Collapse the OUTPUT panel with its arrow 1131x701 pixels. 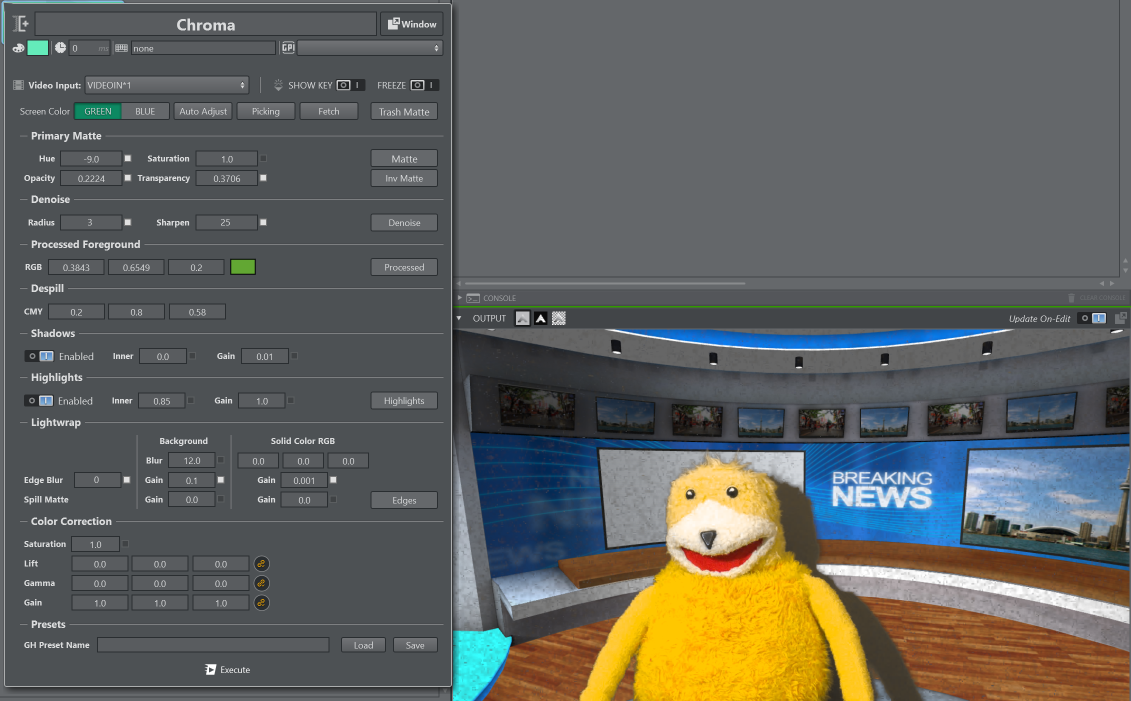[x=460, y=318]
